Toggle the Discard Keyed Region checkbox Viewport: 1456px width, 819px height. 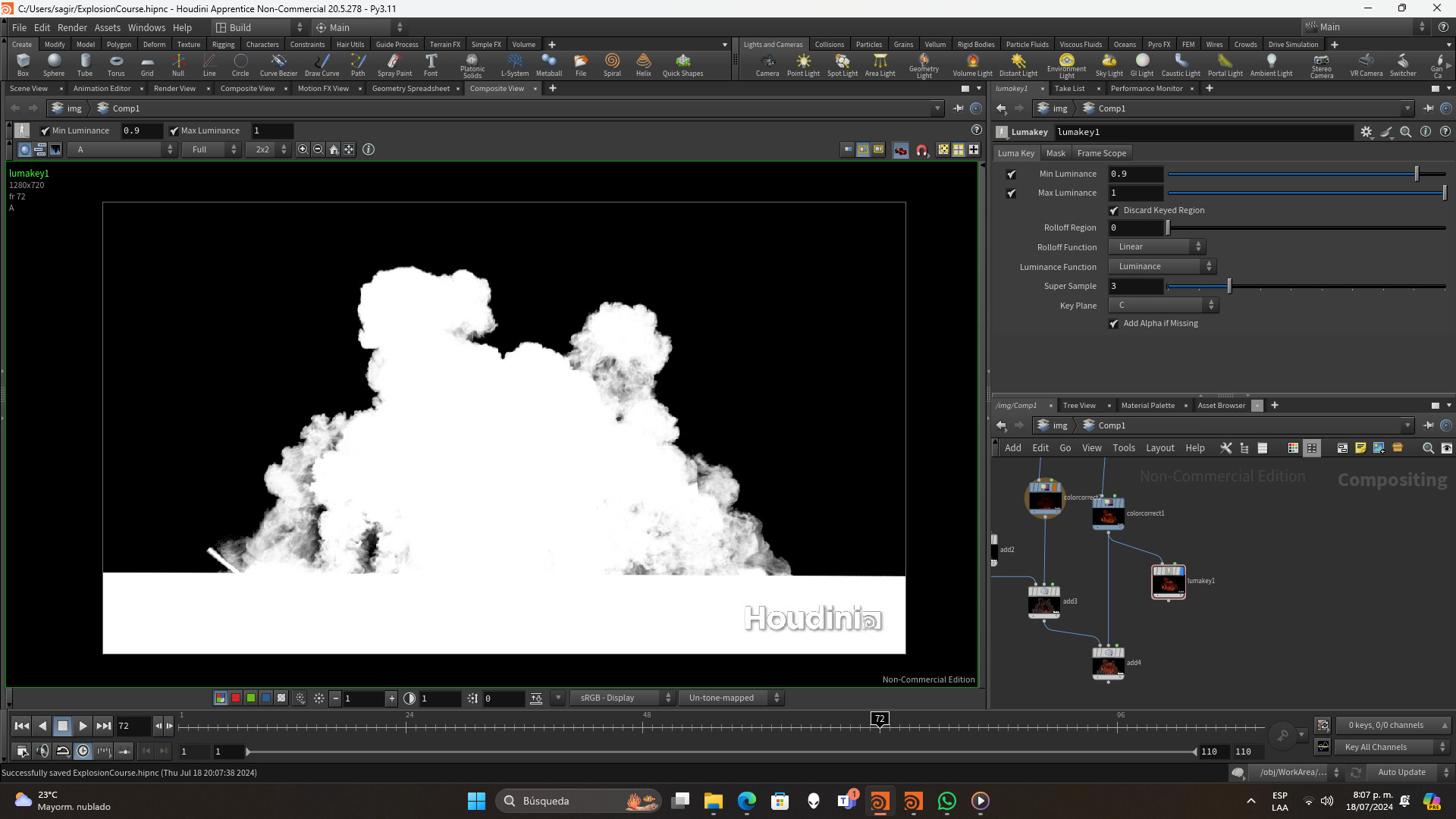tap(1114, 211)
